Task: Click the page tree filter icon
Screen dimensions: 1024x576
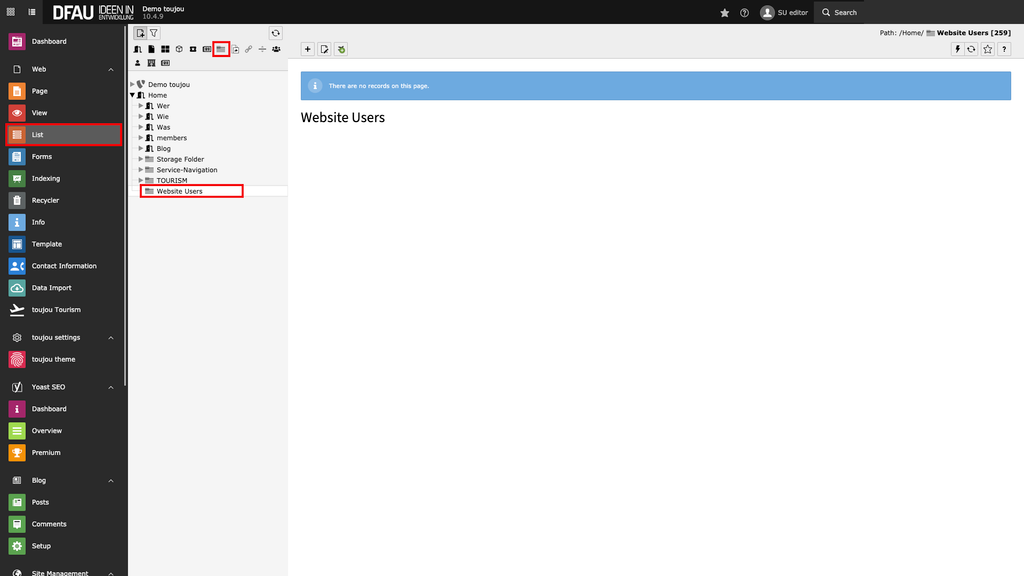Action: pyautogui.click(x=154, y=33)
